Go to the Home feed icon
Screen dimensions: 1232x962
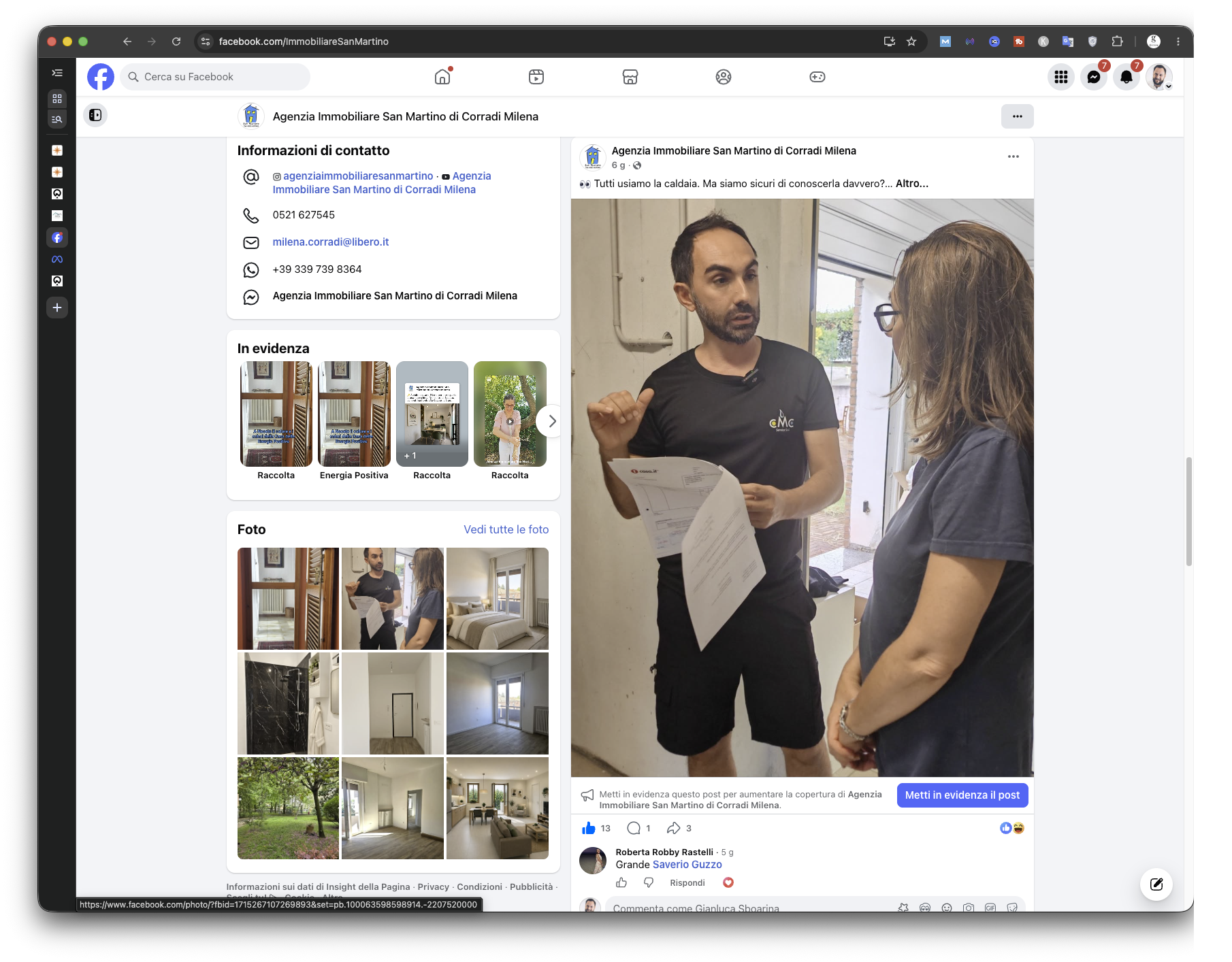coord(442,77)
